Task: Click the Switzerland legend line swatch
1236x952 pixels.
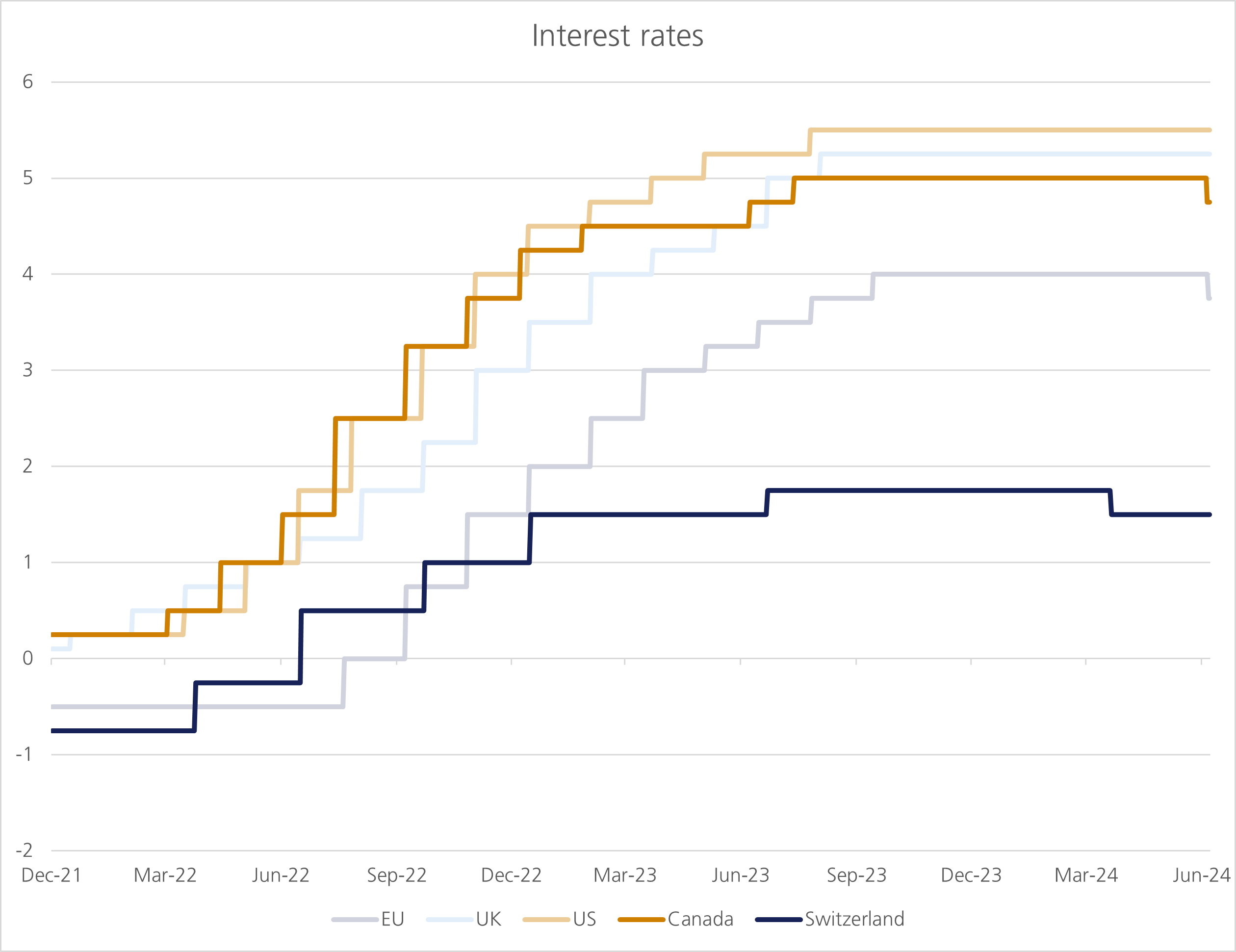Action: coord(779,920)
